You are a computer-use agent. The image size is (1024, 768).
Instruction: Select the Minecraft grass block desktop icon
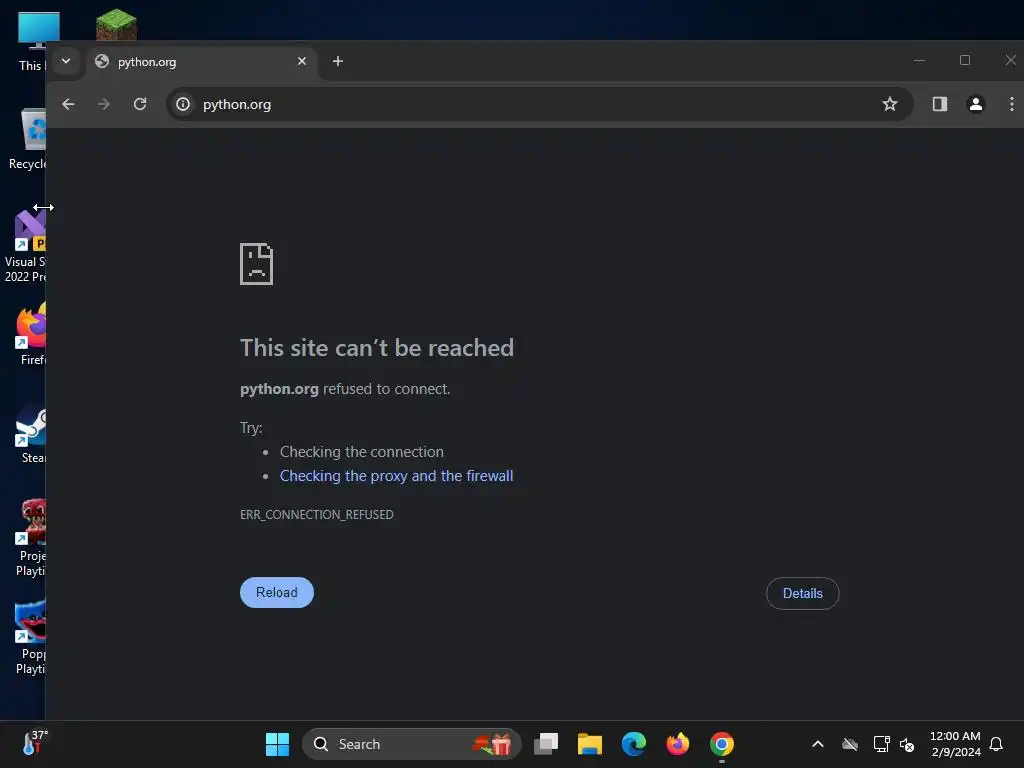click(116, 24)
